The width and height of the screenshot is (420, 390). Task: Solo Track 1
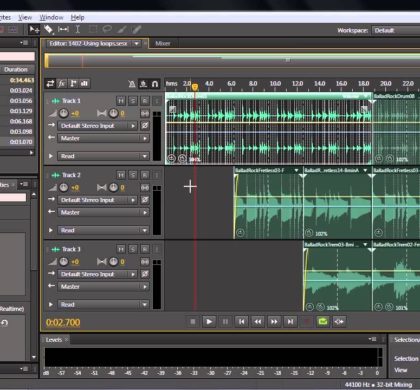click(x=133, y=100)
